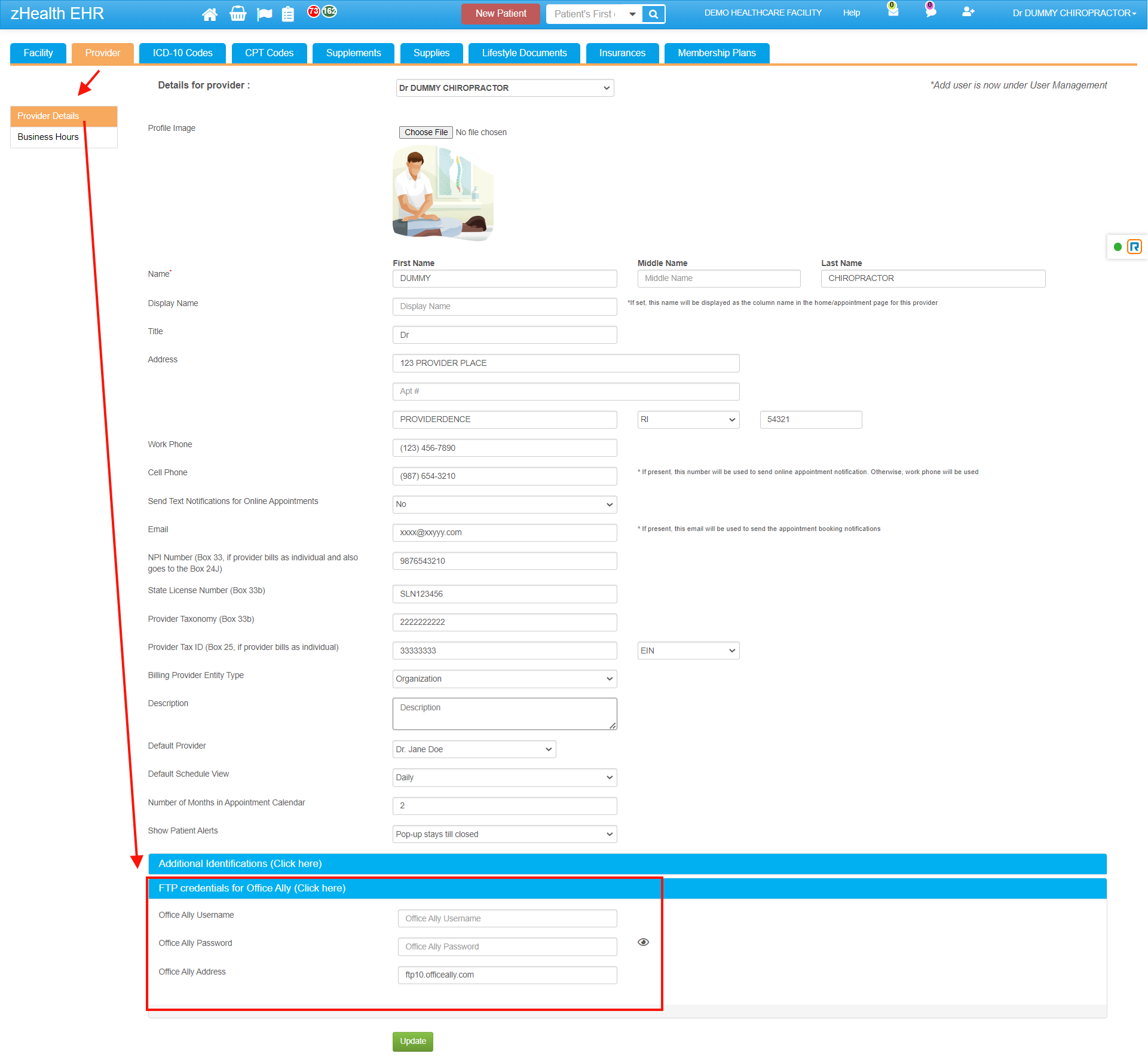Select Provider Details in sidebar
Screen dimensions: 1148x1063
(64, 117)
